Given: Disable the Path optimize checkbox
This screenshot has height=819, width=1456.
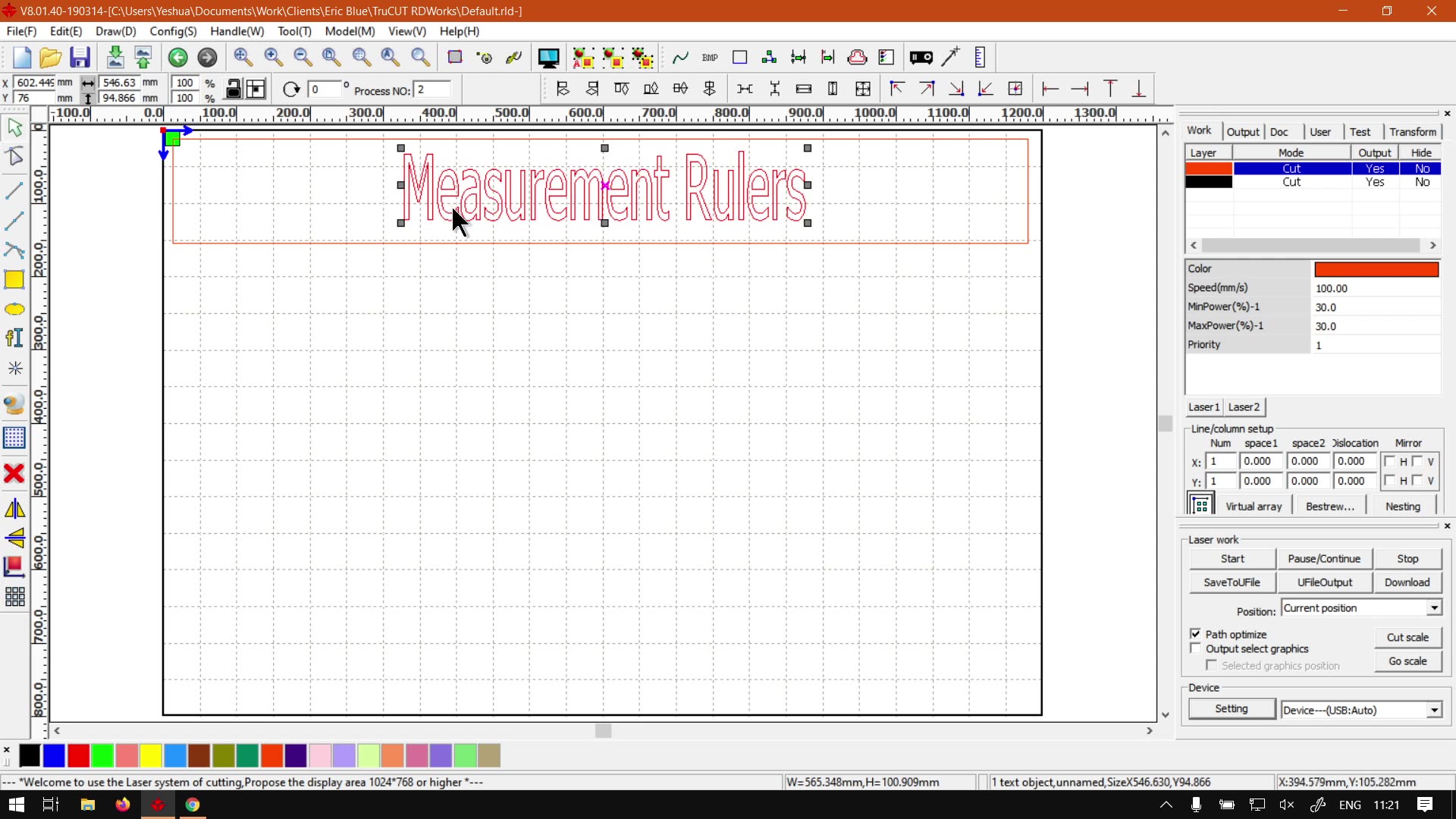Looking at the screenshot, I should pos(1196,634).
